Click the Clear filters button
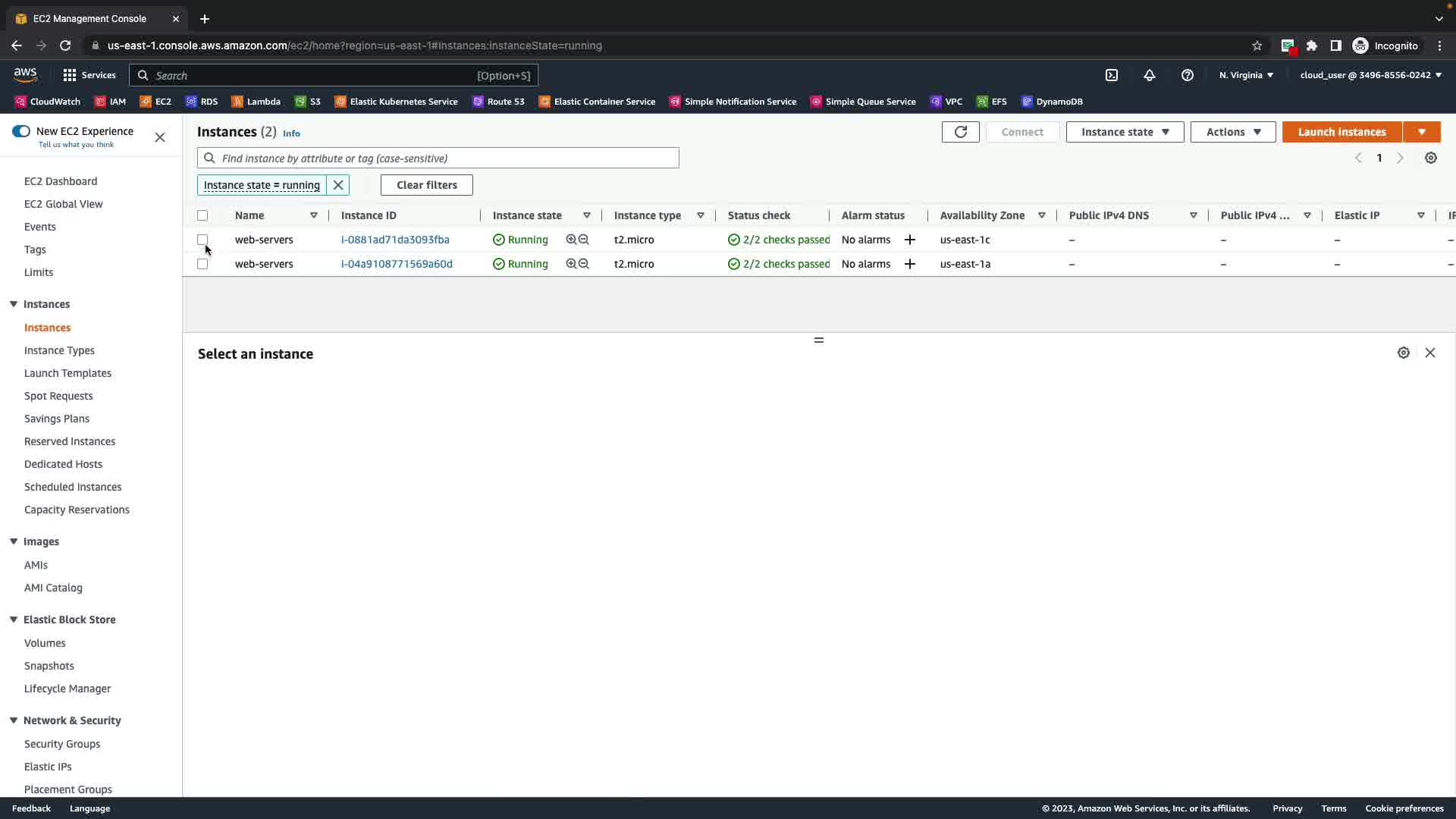The width and height of the screenshot is (1456, 819). (426, 185)
